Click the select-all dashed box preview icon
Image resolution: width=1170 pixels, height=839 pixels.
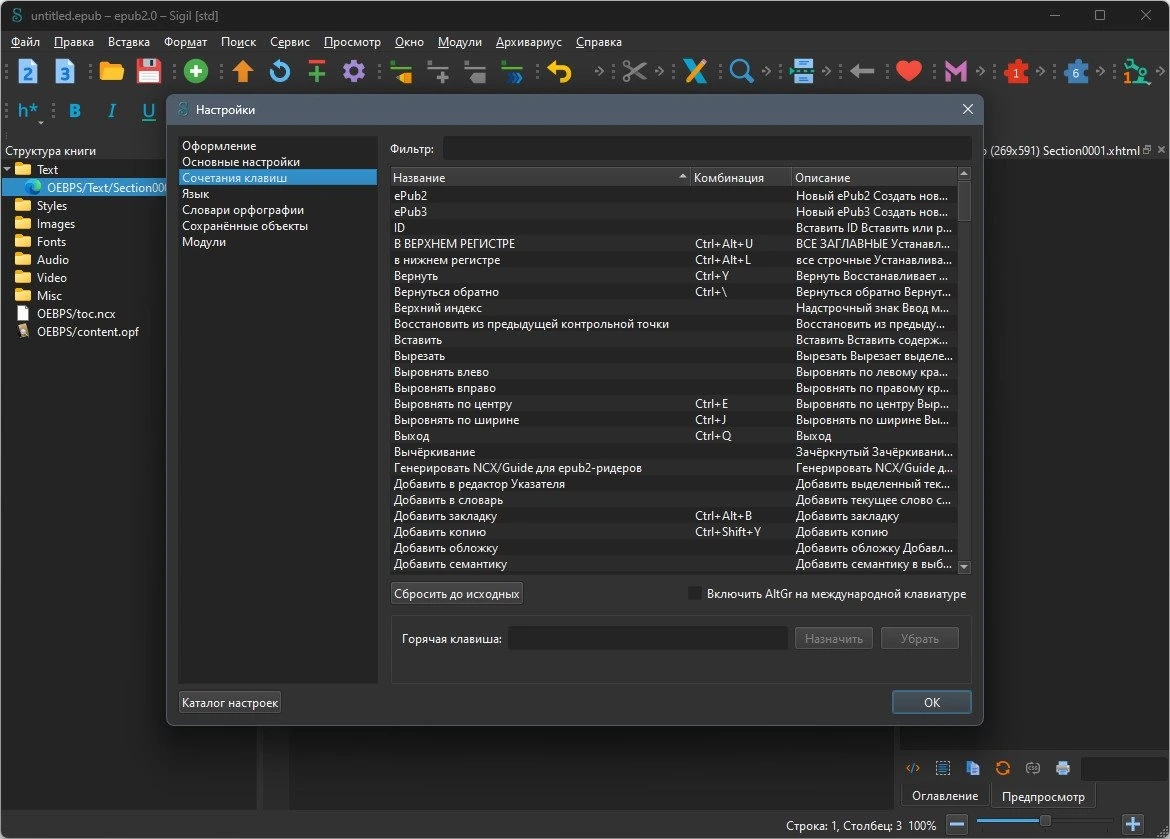pos(942,768)
